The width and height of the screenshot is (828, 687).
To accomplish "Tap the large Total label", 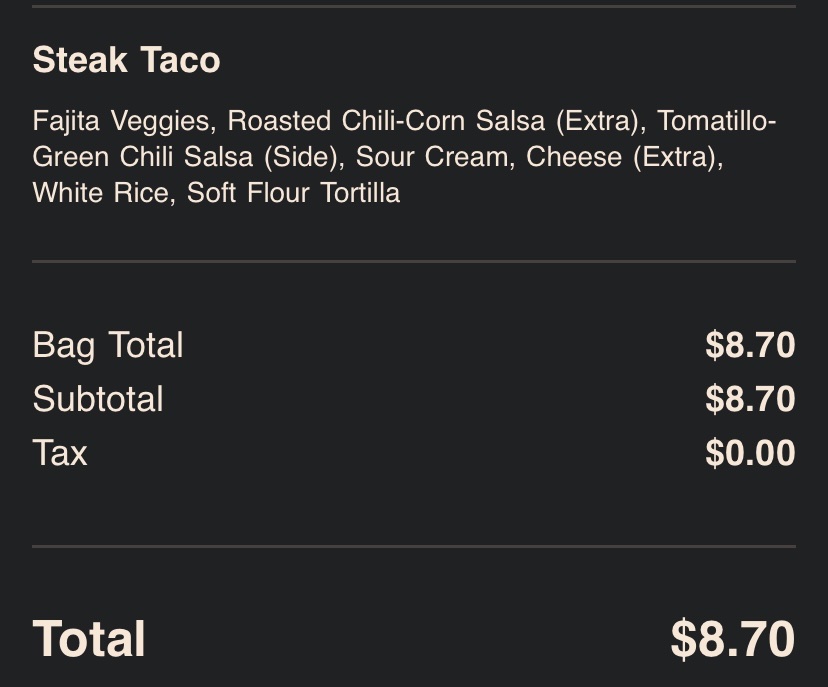I will pyautogui.click(x=89, y=639).
